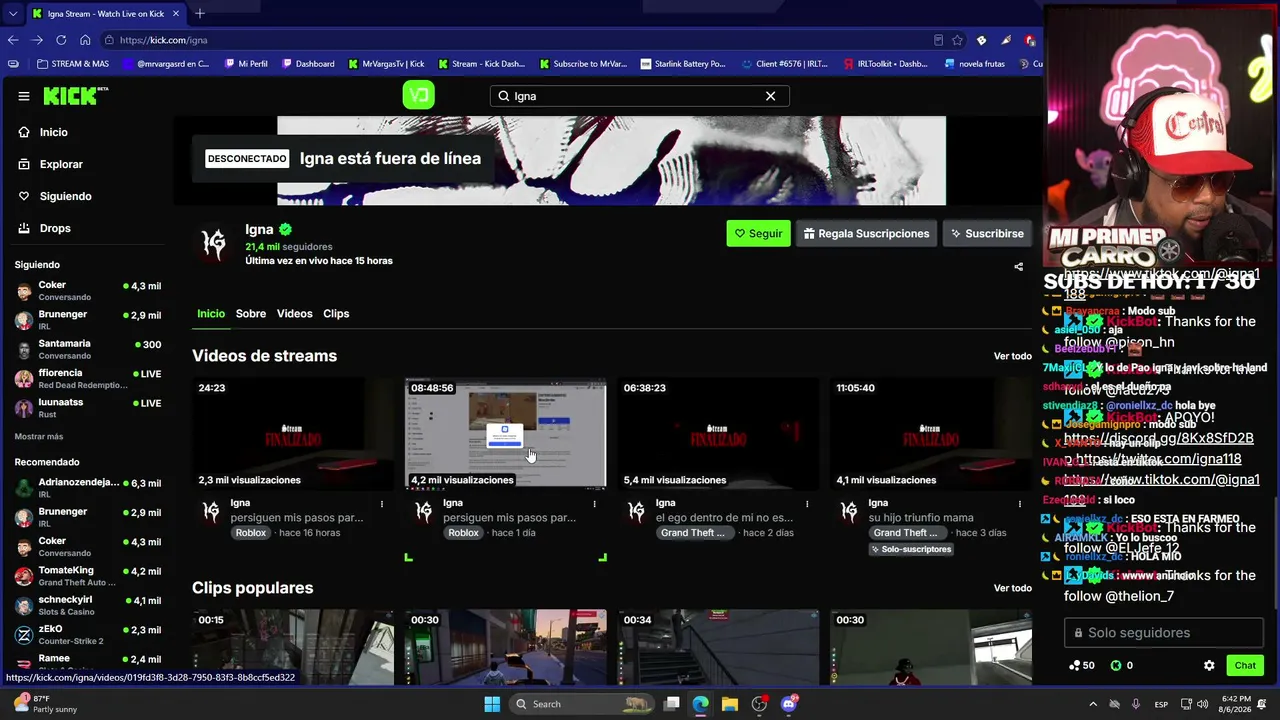The width and height of the screenshot is (1280, 720).
Task: Open Santamaria's channel in the sidebar
Action: coord(87,349)
